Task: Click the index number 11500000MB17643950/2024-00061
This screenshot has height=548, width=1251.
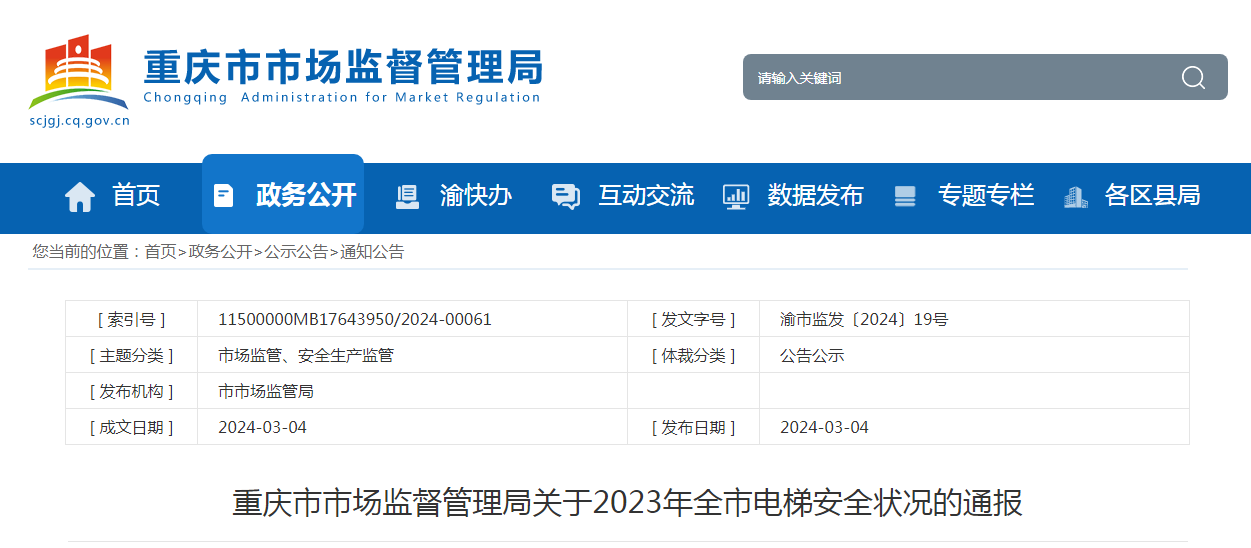Action: (355, 320)
